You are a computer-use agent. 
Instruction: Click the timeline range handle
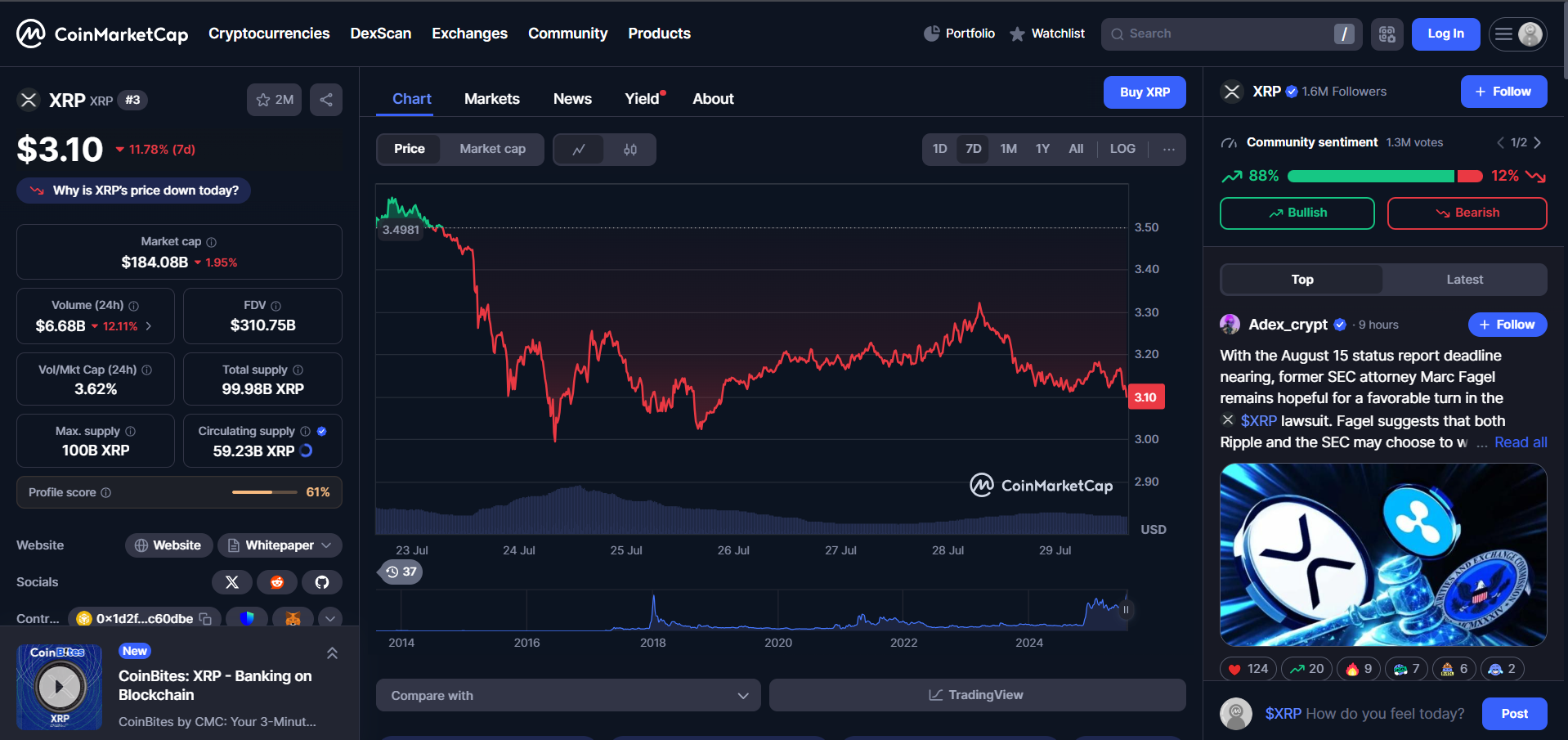point(1126,610)
